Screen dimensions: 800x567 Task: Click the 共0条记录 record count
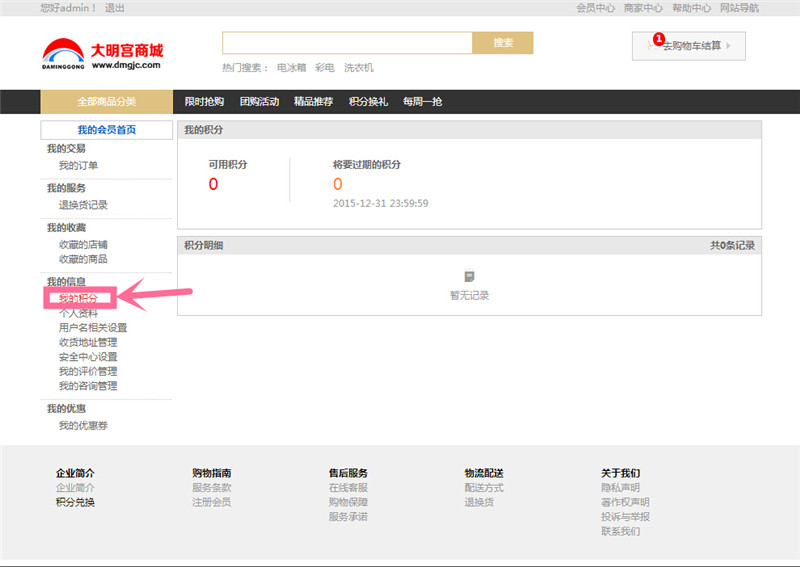(732, 245)
